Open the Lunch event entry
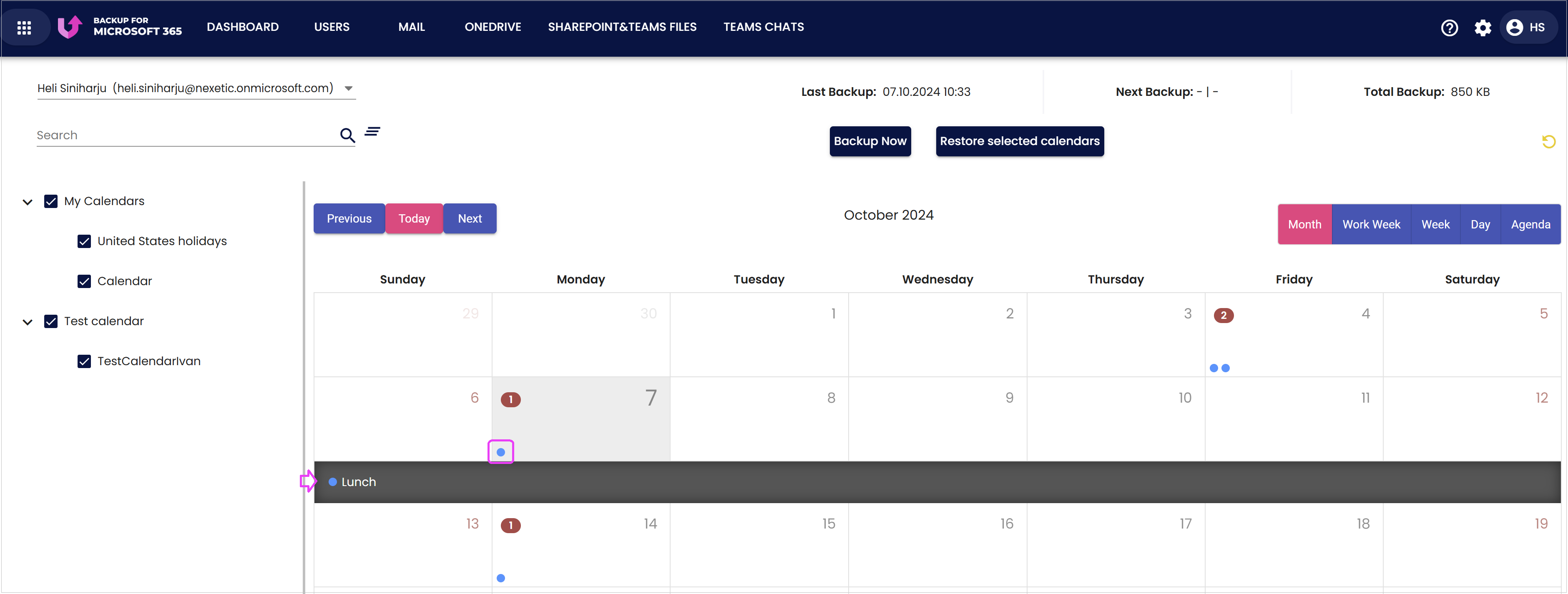 [x=937, y=482]
